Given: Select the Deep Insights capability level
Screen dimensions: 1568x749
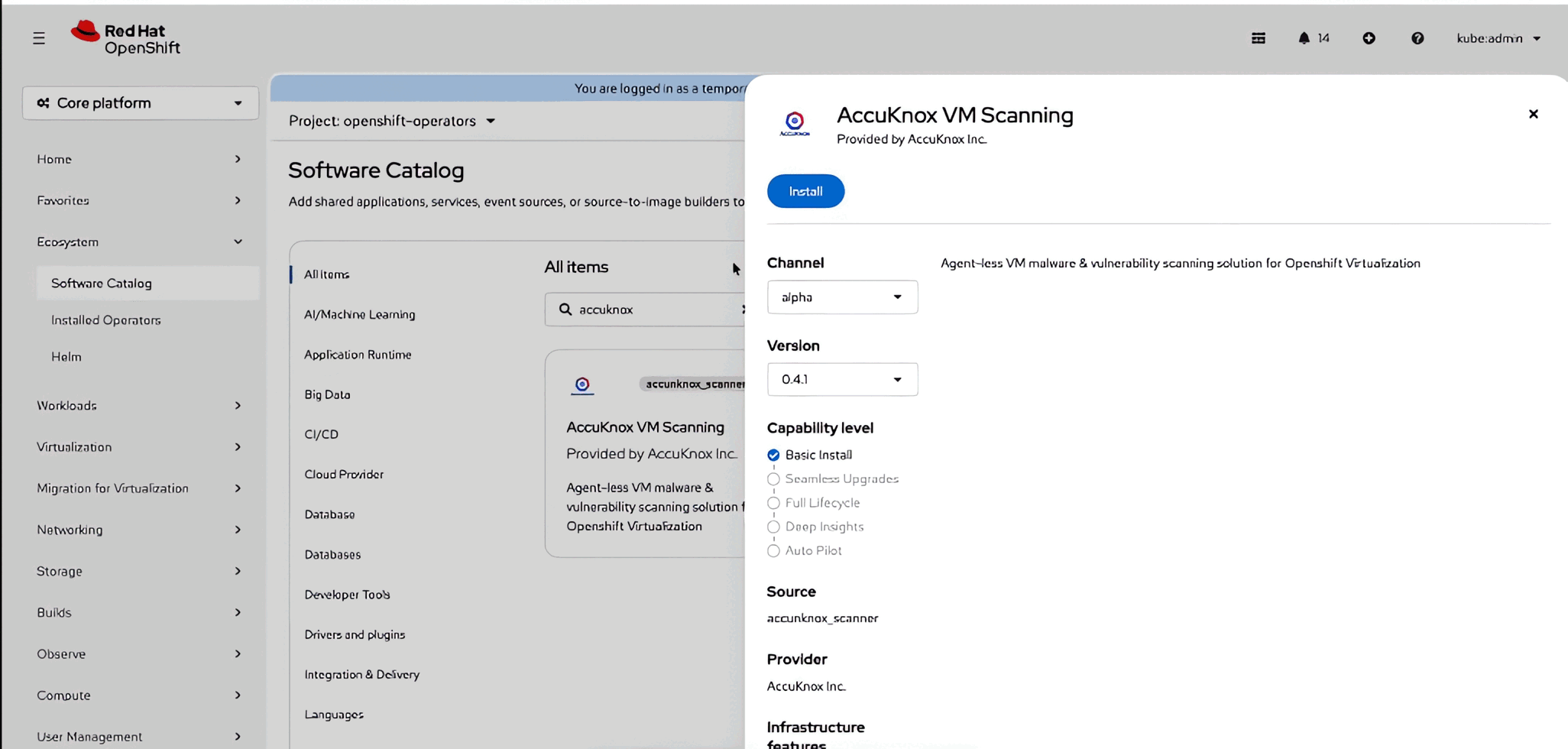Looking at the screenshot, I should 773,527.
